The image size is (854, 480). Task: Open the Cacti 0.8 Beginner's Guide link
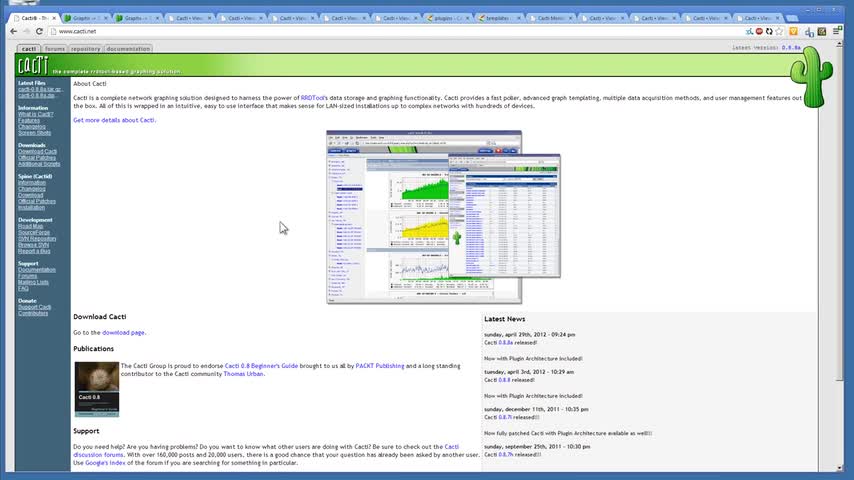pos(261,366)
